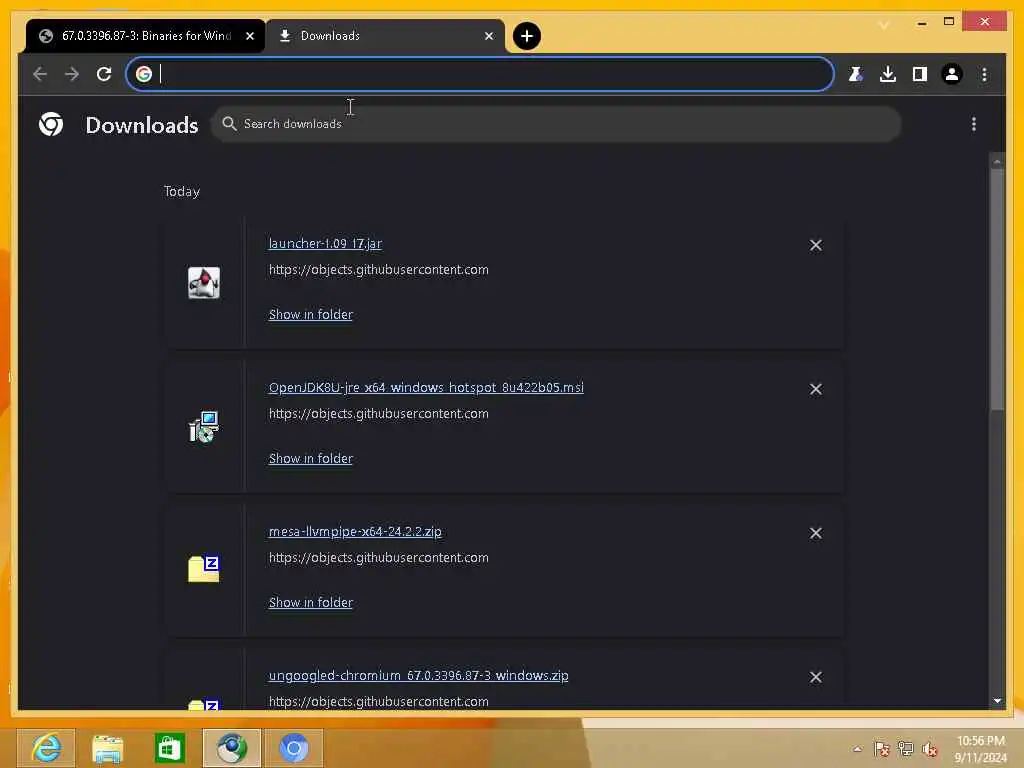The image size is (1024, 768).
Task: Switch to the 67.0.3396.87-3 Binaries tab
Action: [x=145, y=36]
